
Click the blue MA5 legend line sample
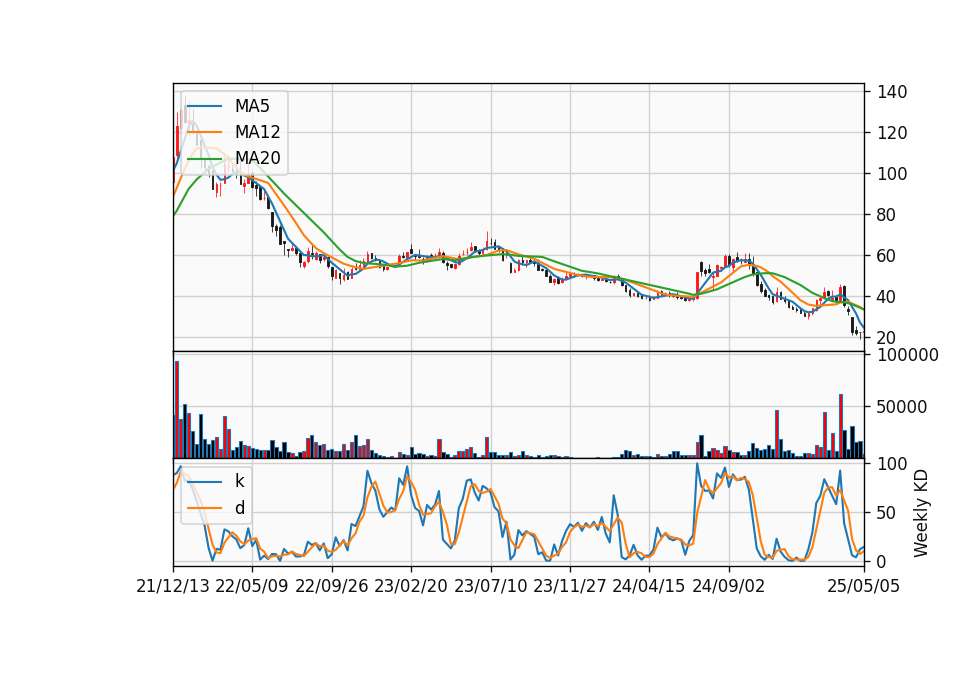click(x=204, y=107)
